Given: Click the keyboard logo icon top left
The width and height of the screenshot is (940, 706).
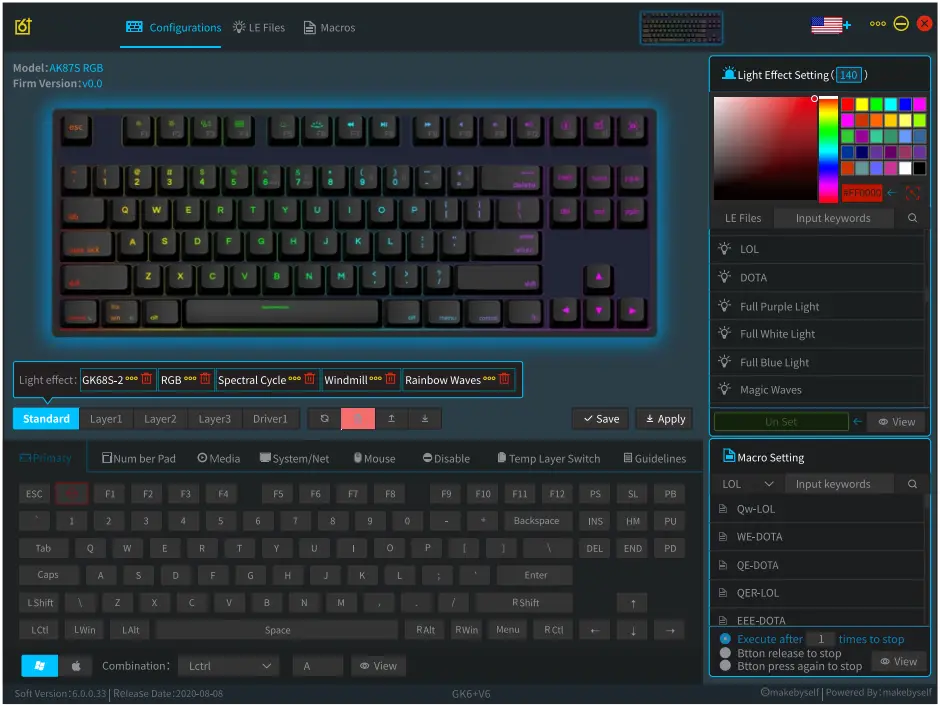Looking at the screenshot, I should [x=24, y=27].
